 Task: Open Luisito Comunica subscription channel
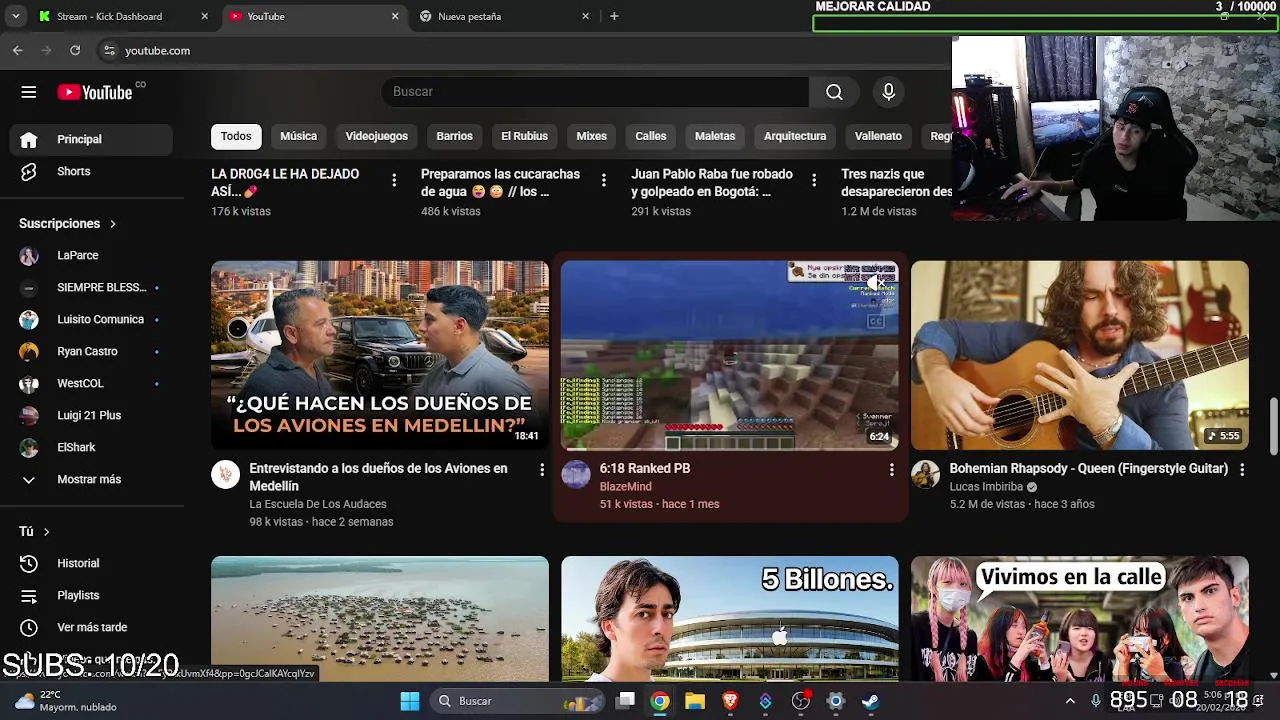(92, 319)
